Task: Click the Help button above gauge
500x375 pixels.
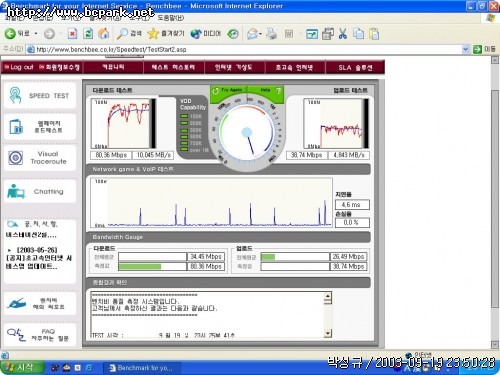Action: [266, 90]
